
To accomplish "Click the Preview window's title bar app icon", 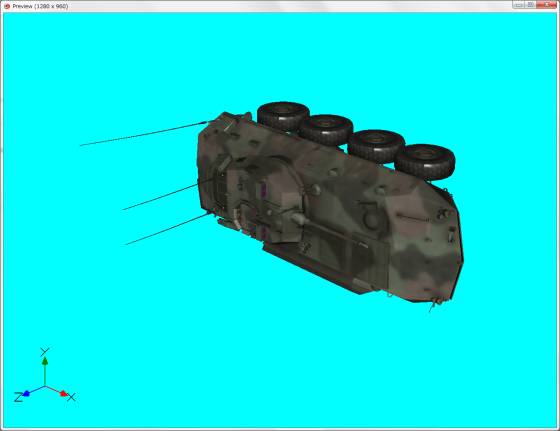I will (7, 6).
